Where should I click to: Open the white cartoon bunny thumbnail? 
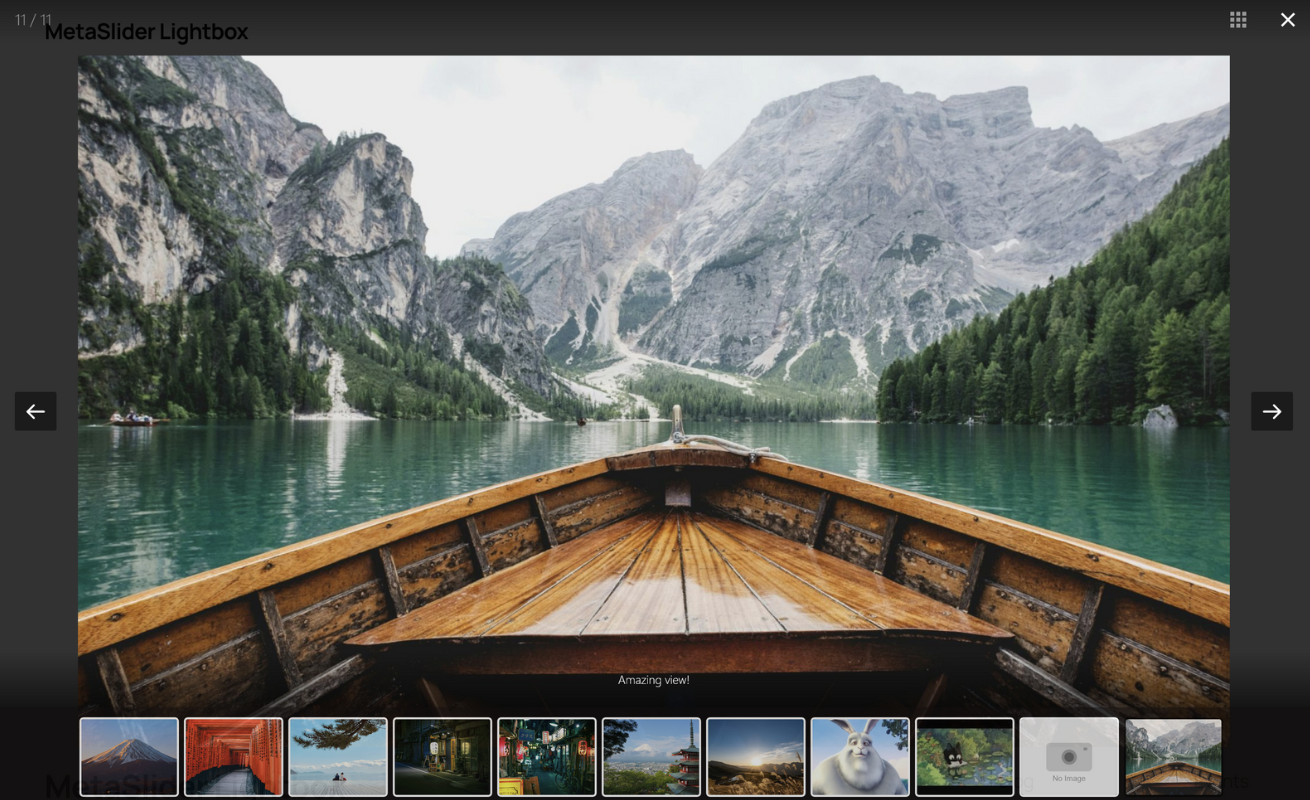click(x=860, y=757)
